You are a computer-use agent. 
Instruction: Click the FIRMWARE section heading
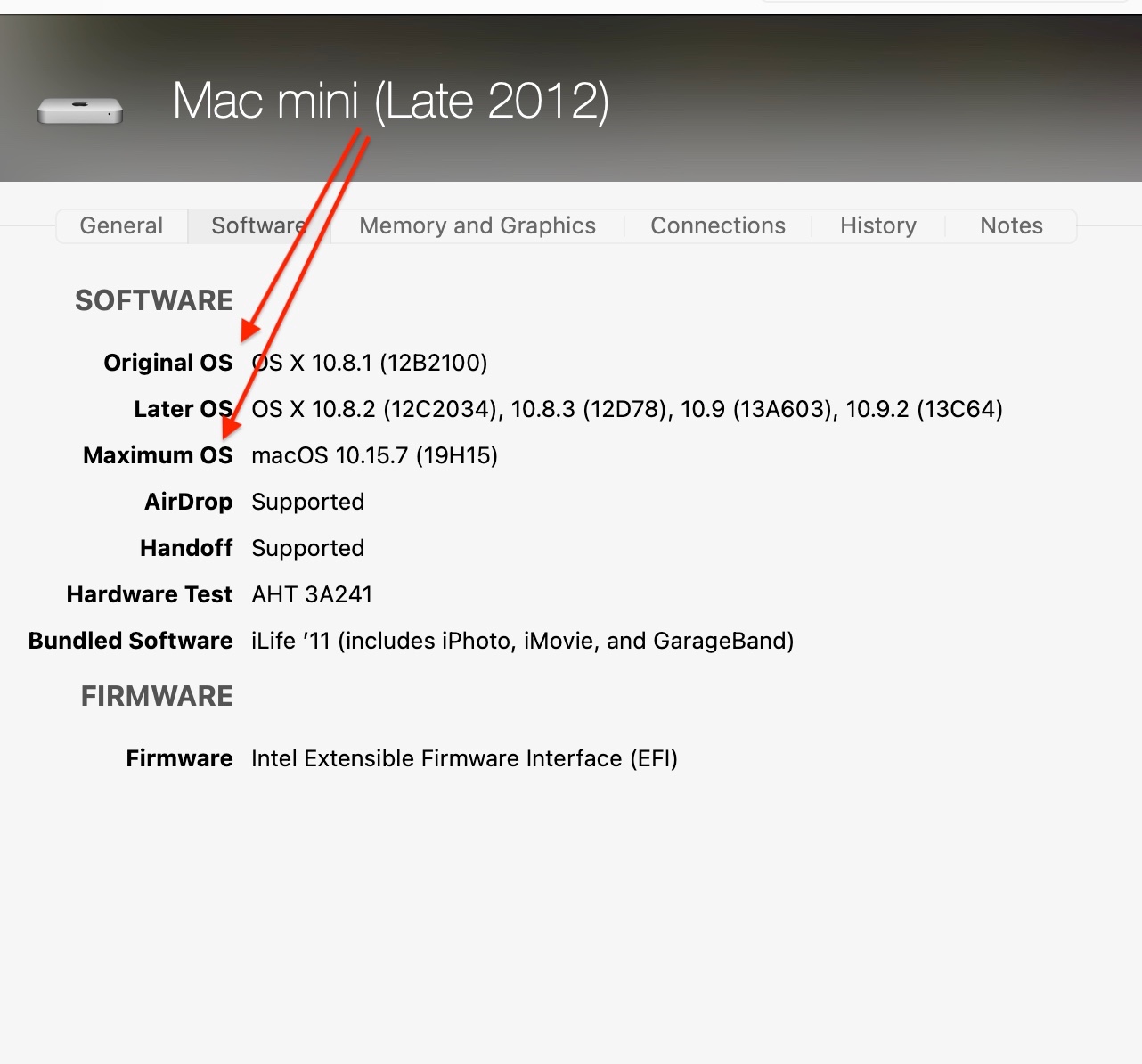(x=157, y=696)
